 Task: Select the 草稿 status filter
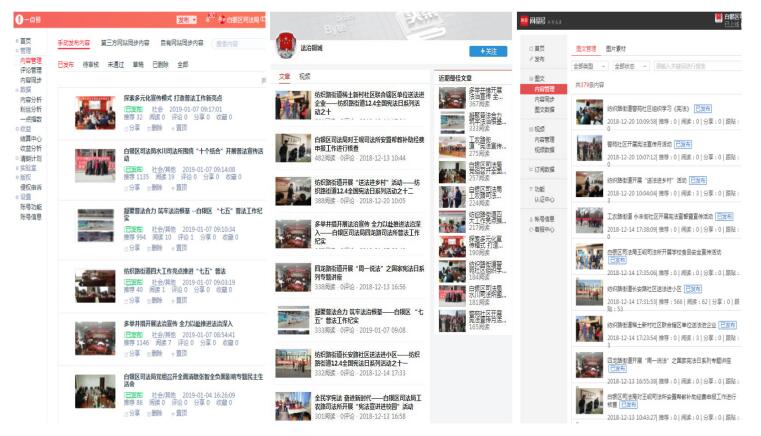[138, 65]
